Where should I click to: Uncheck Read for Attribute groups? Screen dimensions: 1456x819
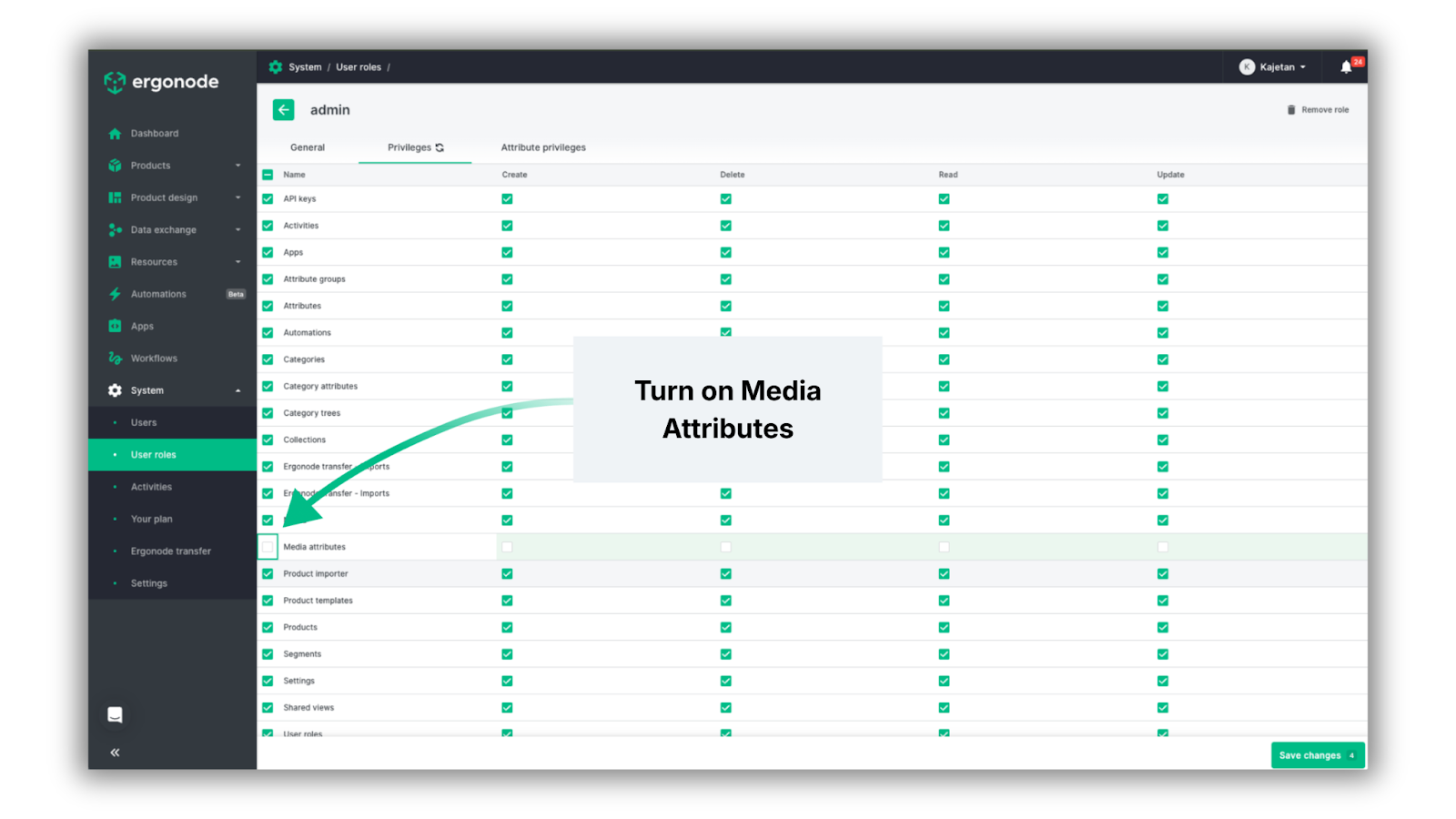[x=944, y=279]
